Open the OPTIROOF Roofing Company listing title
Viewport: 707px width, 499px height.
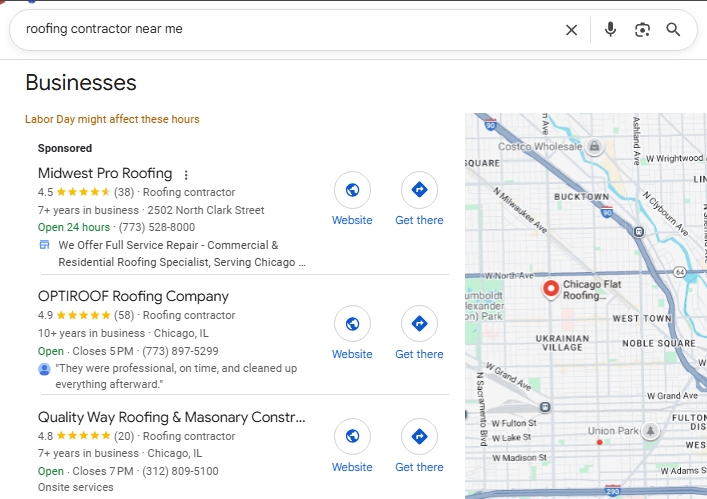133,296
